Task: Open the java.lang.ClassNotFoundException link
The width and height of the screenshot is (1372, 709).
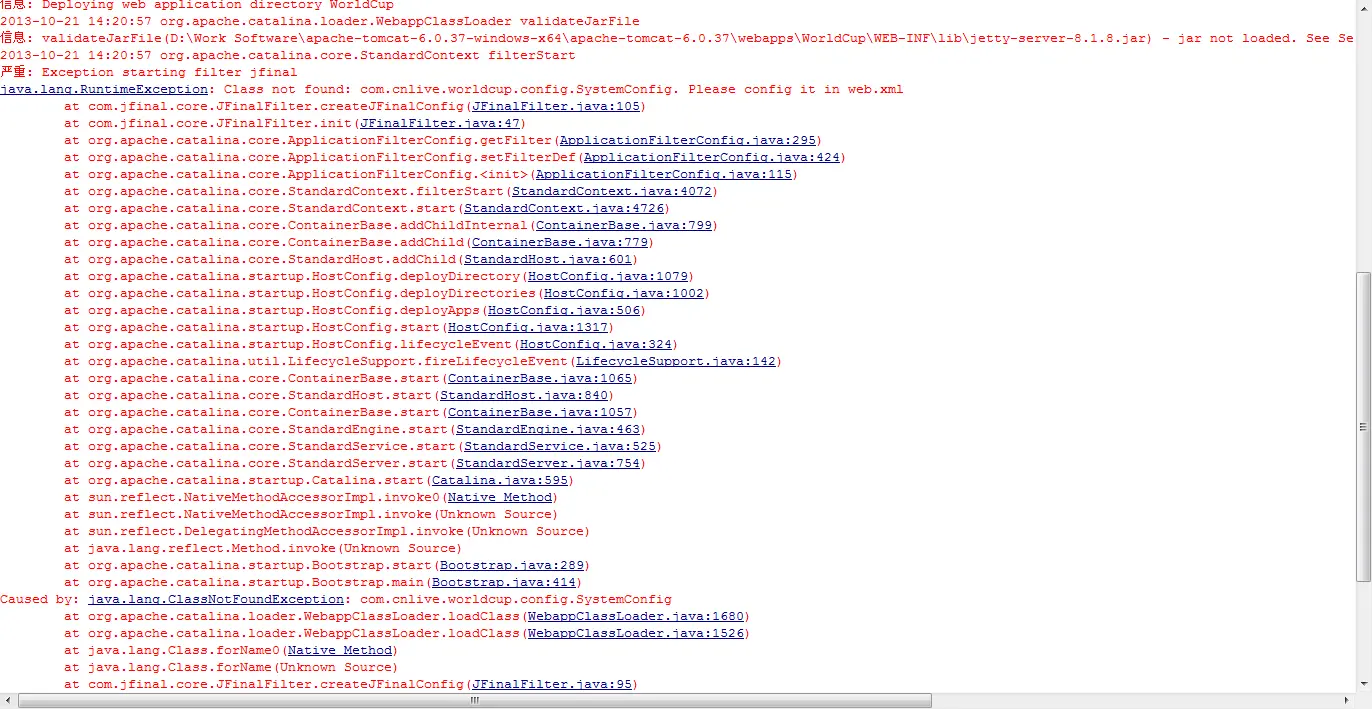Action: pos(216,599)
